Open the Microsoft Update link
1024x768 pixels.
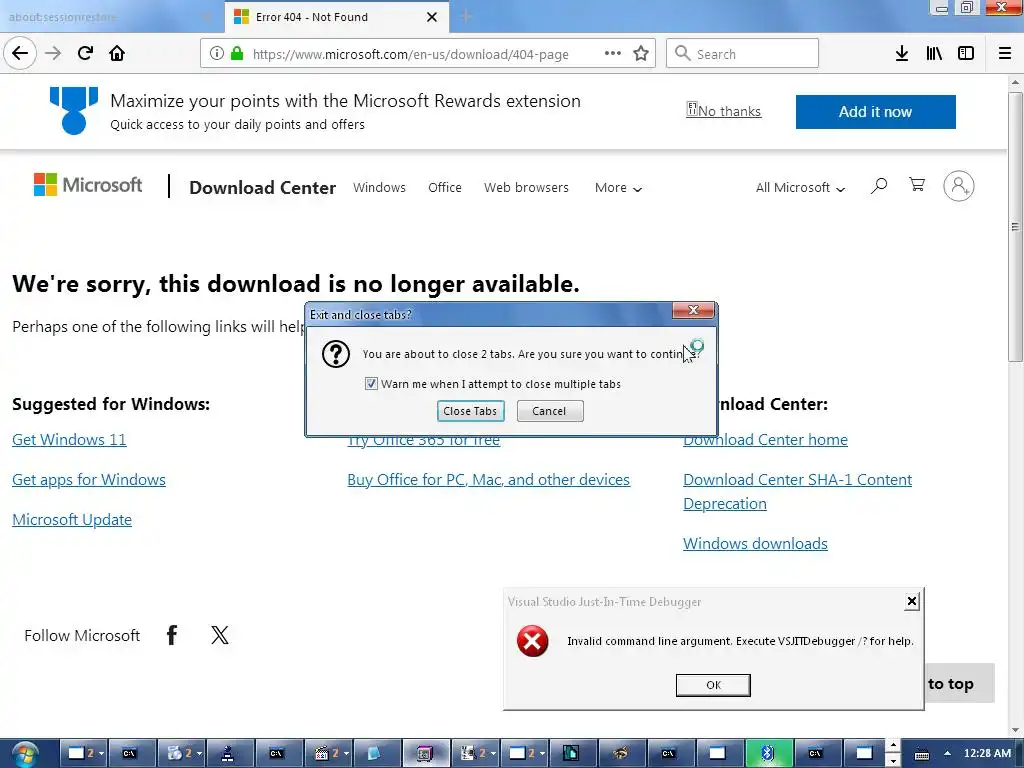tap(72, 519)
